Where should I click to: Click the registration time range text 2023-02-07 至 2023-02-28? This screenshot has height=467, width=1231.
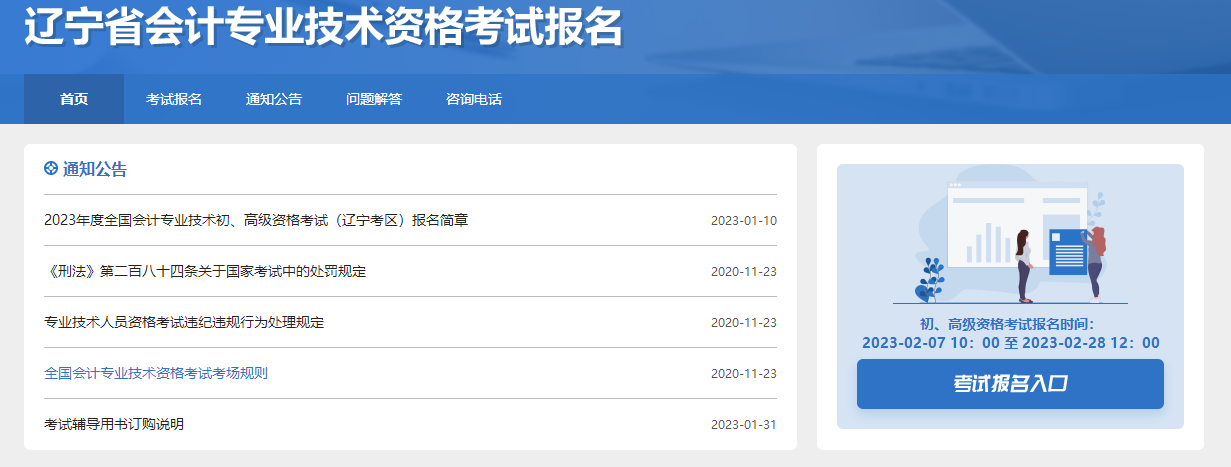coord(1010,343)
